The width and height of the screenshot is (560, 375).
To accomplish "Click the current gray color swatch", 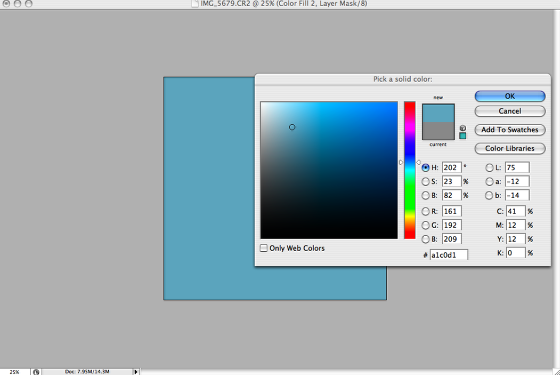I will click(x=438, y=130).
